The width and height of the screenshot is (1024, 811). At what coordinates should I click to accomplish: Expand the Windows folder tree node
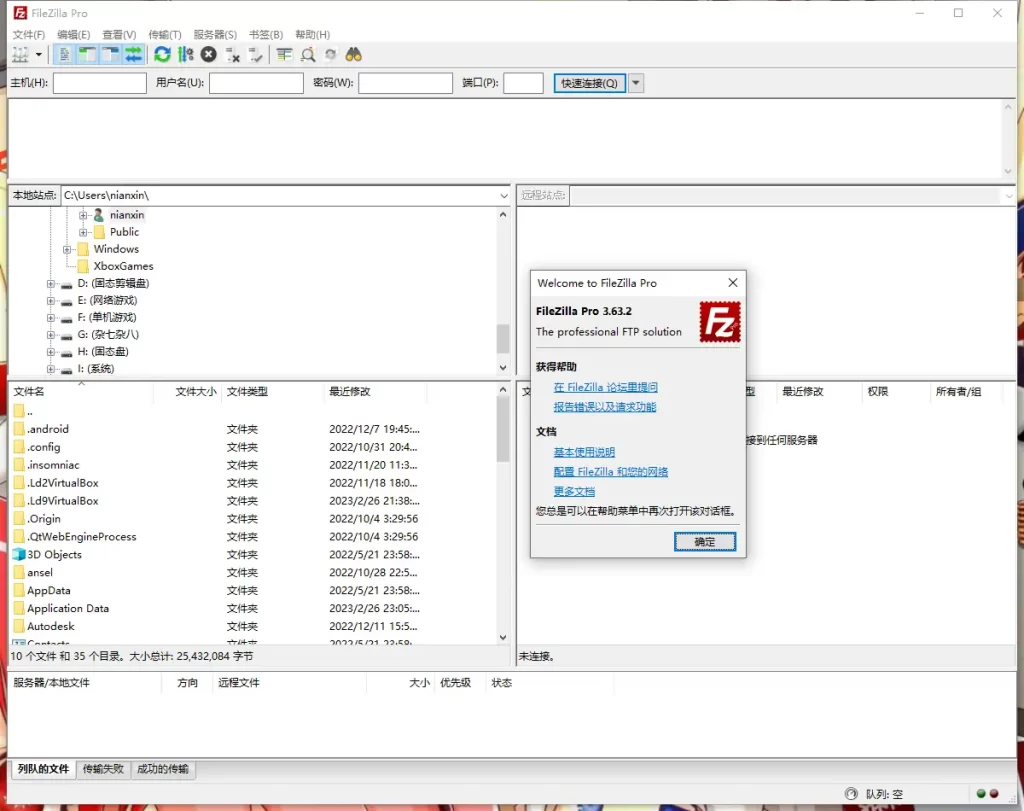coord(67,249)
